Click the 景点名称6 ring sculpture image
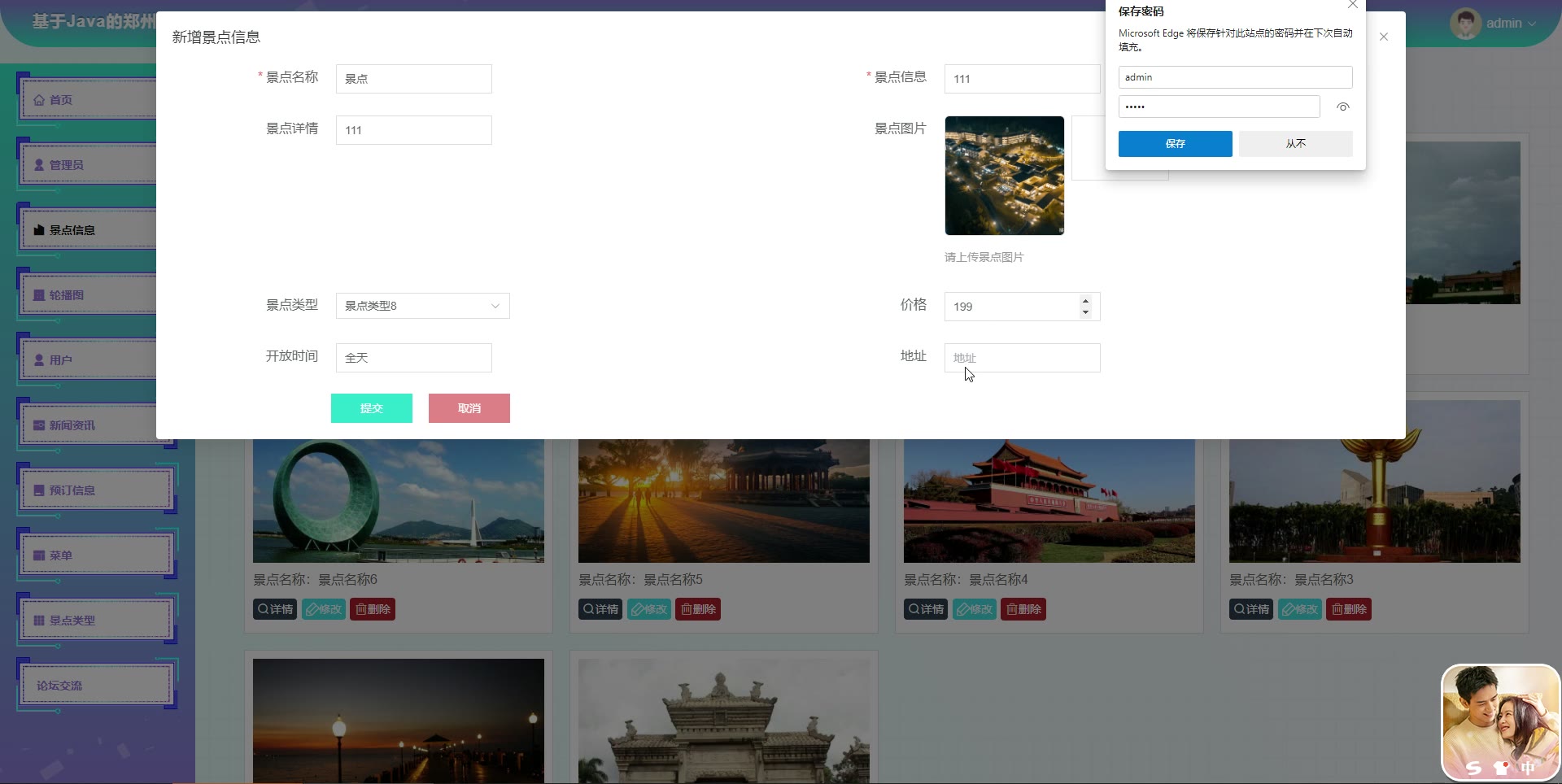This screenshot has width=1562, height=784. click(x=399, y=501)
